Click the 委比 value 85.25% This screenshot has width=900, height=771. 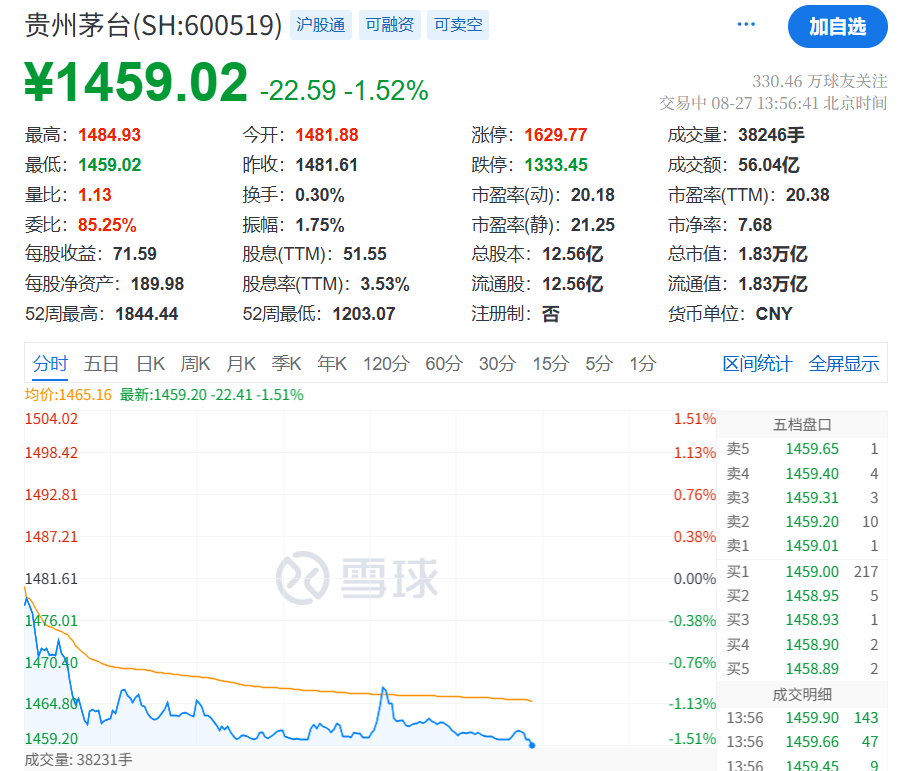(107, 224)
